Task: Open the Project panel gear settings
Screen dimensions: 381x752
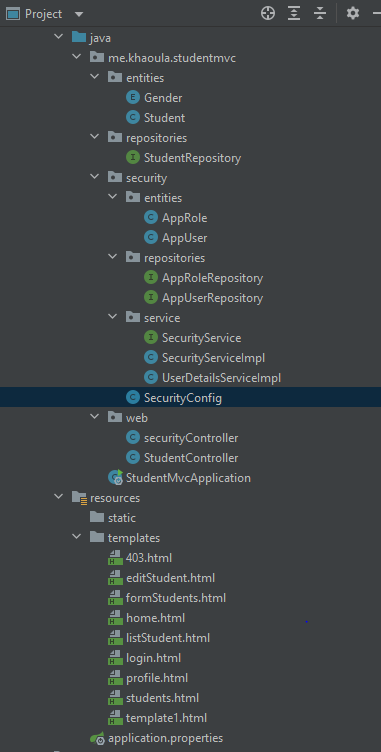Action: pos(353,13)
